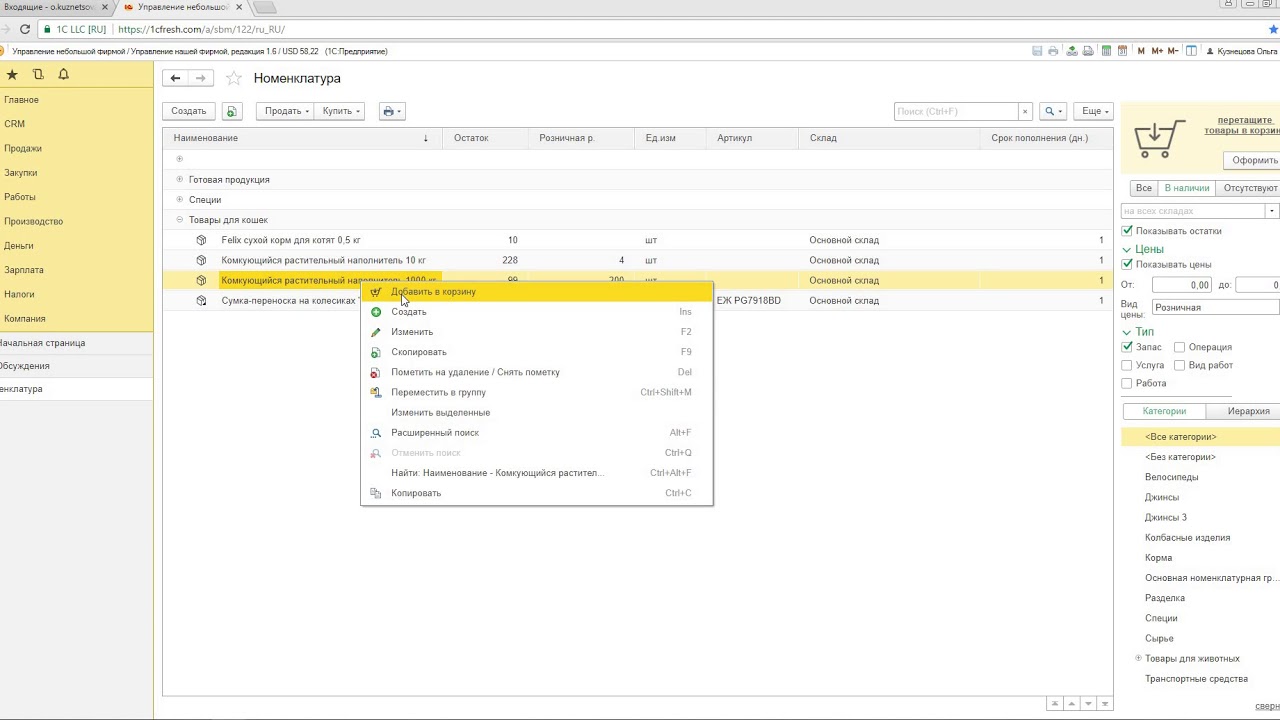
Task: Open the Закупки section in sidebar
Action: point(22,173)
